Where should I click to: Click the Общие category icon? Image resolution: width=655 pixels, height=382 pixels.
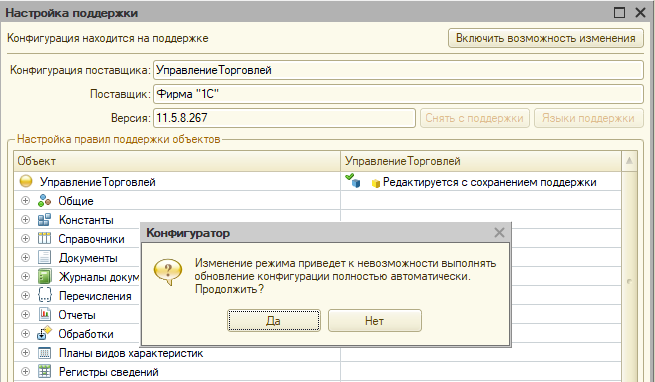(x=44, y=201)
